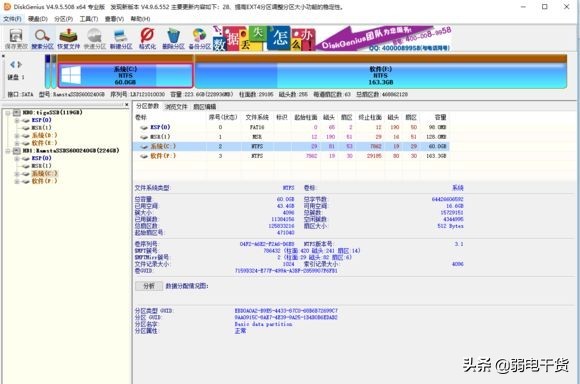Open the 工具(T) menu

point(89,18)
